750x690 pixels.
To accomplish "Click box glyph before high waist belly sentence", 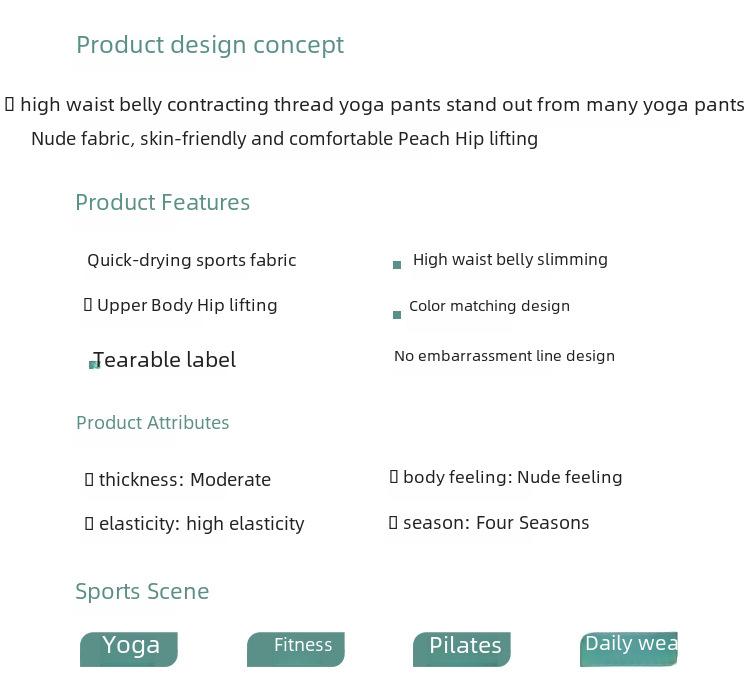I will pos(10,104).
